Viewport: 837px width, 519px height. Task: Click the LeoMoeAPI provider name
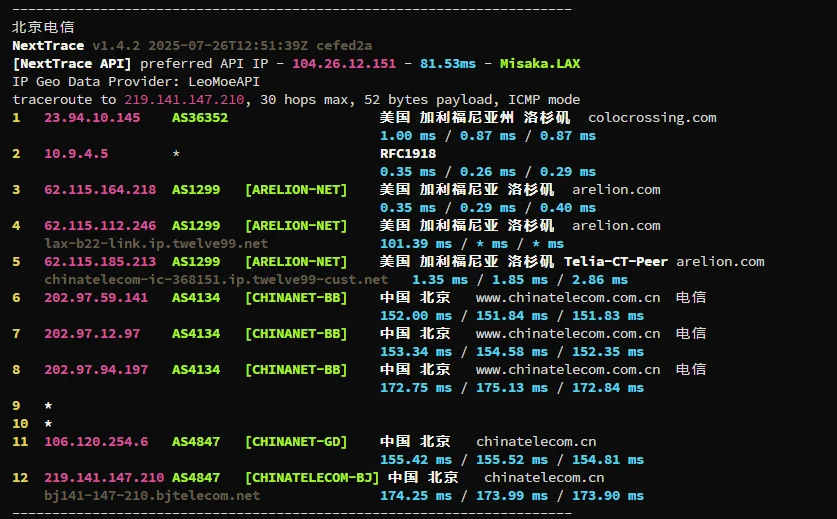(216, 82)
